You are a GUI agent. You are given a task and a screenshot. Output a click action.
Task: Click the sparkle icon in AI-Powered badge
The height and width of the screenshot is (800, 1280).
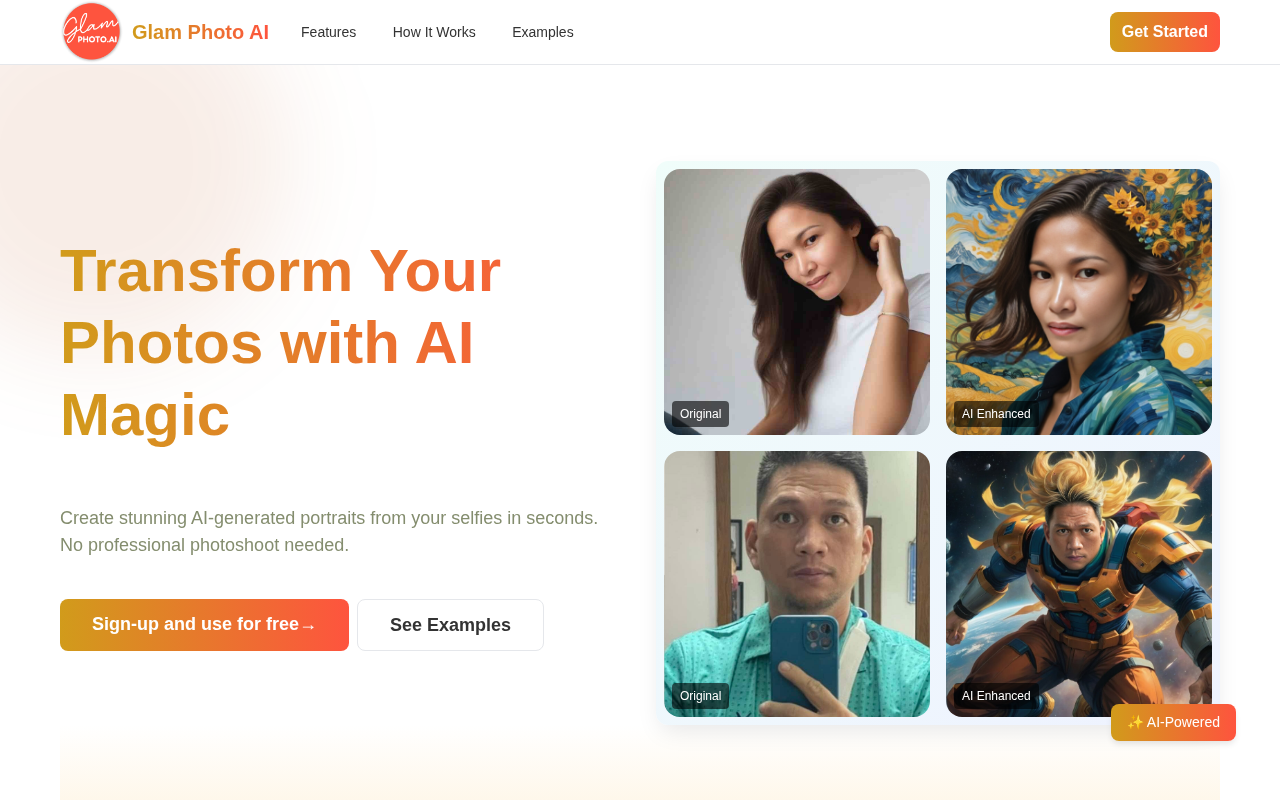(x=1135, y=722)
